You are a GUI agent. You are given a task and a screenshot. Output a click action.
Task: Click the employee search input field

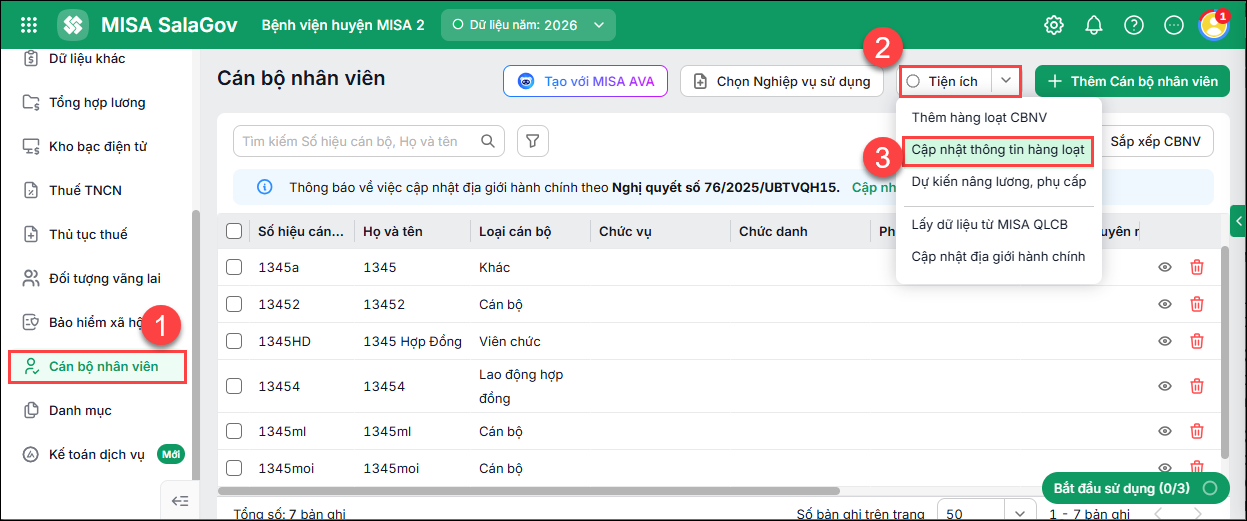point(369,141)
